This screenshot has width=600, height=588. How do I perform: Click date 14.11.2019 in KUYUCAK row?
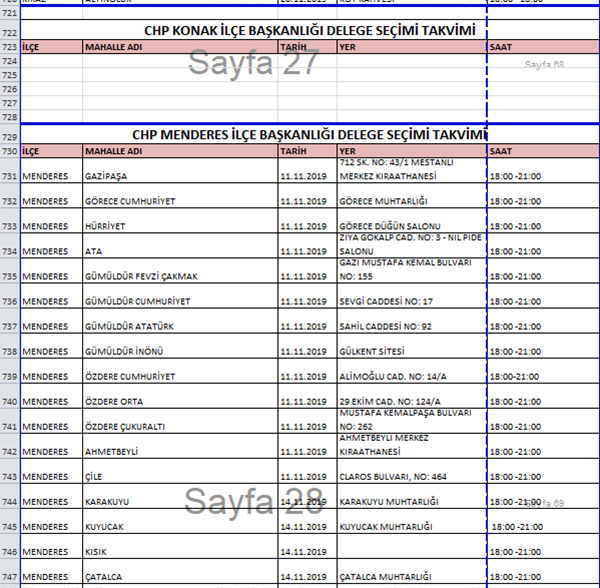[x=307, y=521]
